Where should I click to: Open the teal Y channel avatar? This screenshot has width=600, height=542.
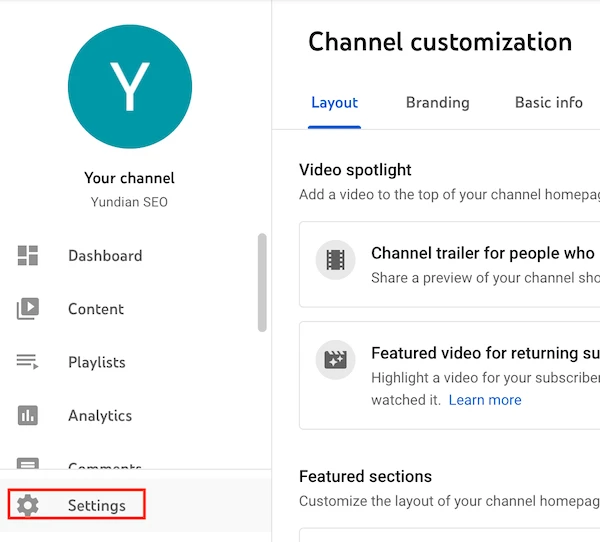point(130,87)
